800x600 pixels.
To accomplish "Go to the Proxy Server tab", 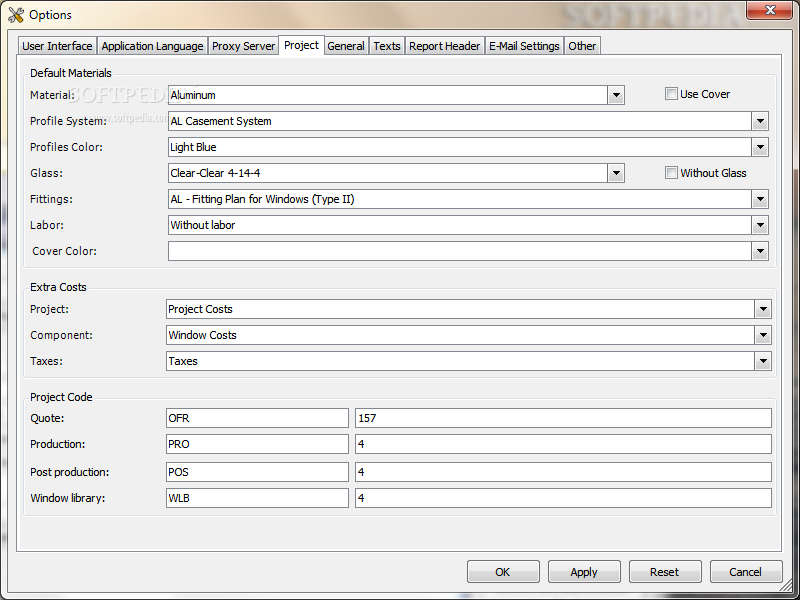I will tap(243, 46).
